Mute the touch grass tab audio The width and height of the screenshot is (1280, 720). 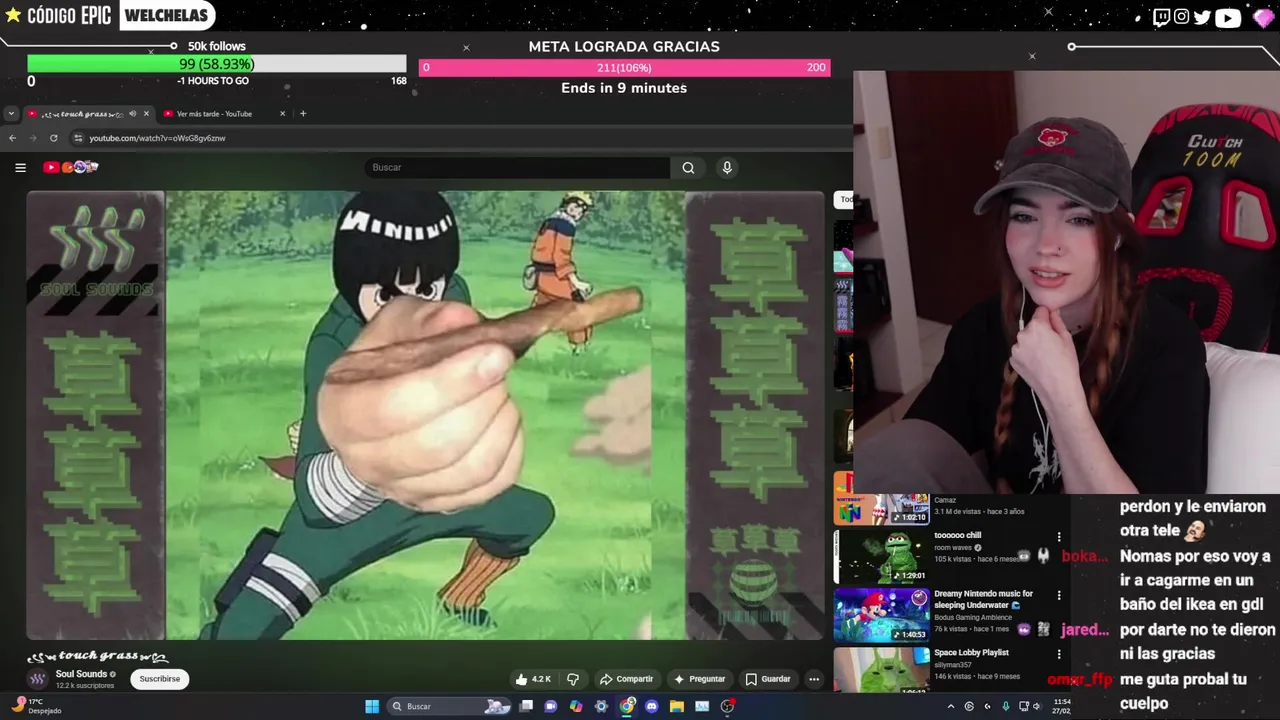pos(132,113)
